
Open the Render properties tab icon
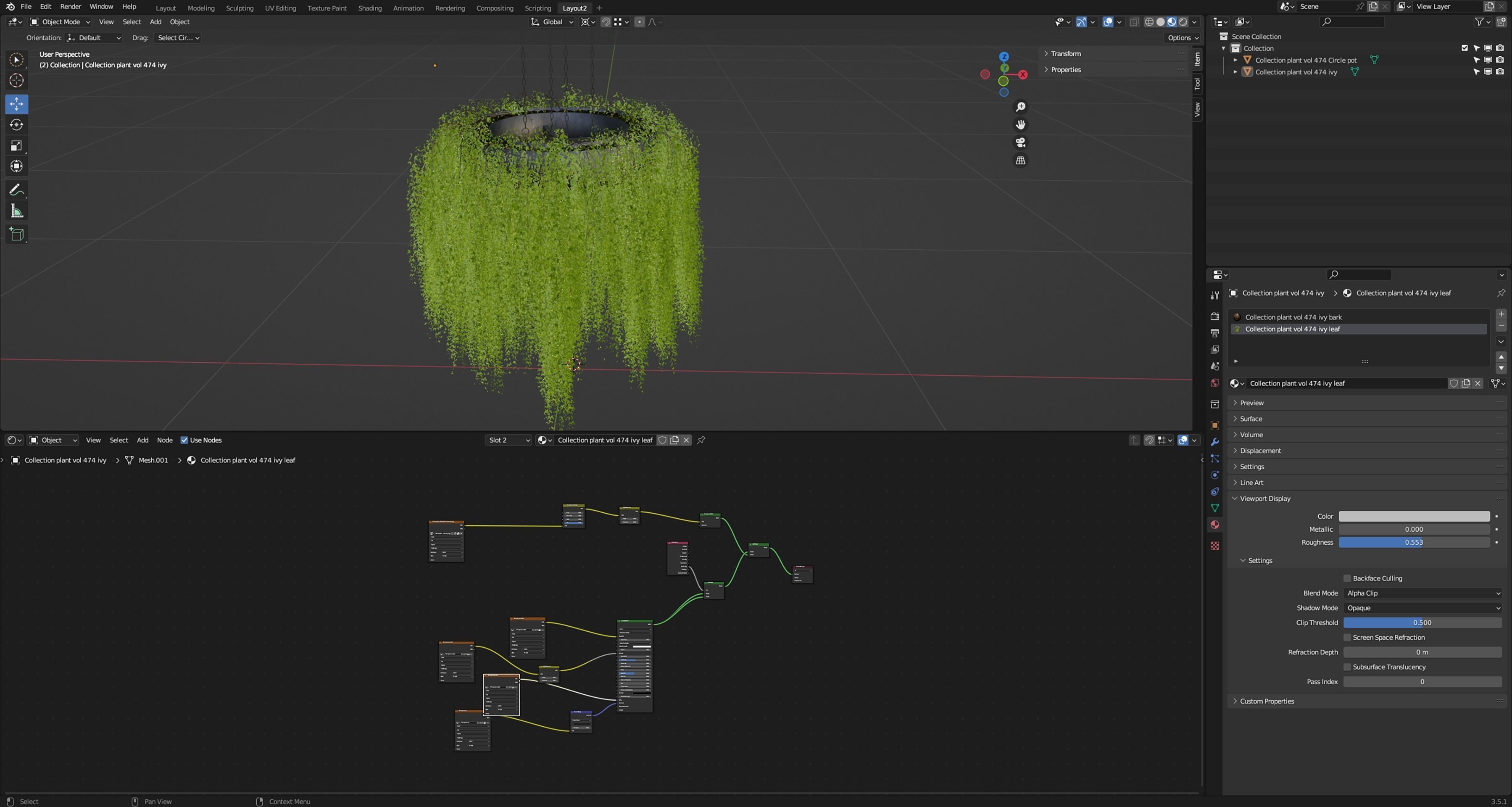click(1214, 316)
